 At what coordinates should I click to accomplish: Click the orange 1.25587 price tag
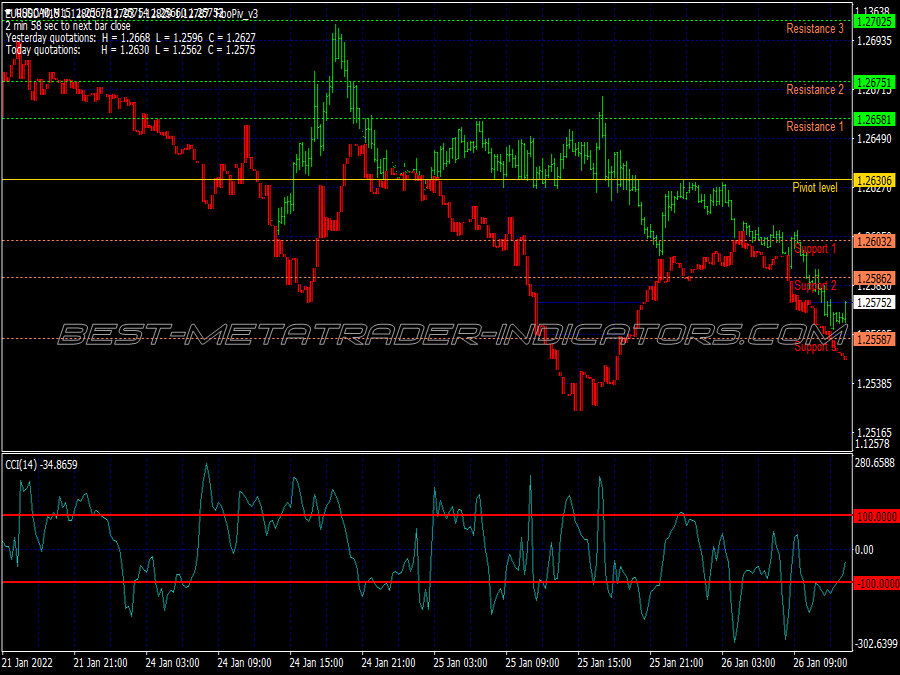[874, 339]
